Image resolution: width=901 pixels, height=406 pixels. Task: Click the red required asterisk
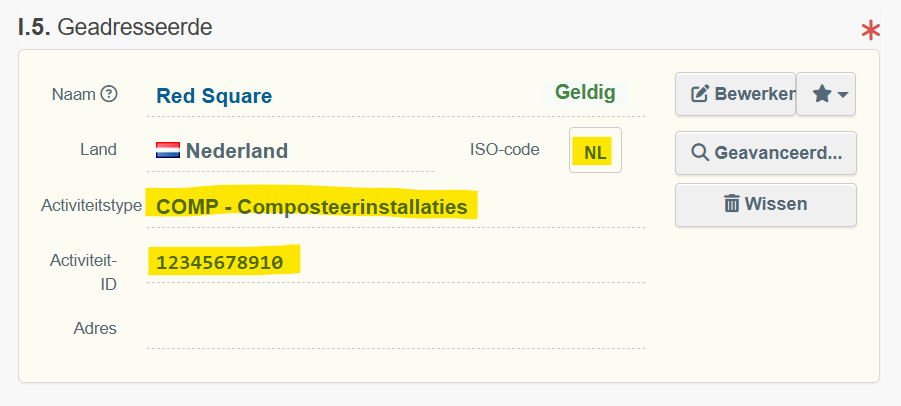[x=870, y=31]
